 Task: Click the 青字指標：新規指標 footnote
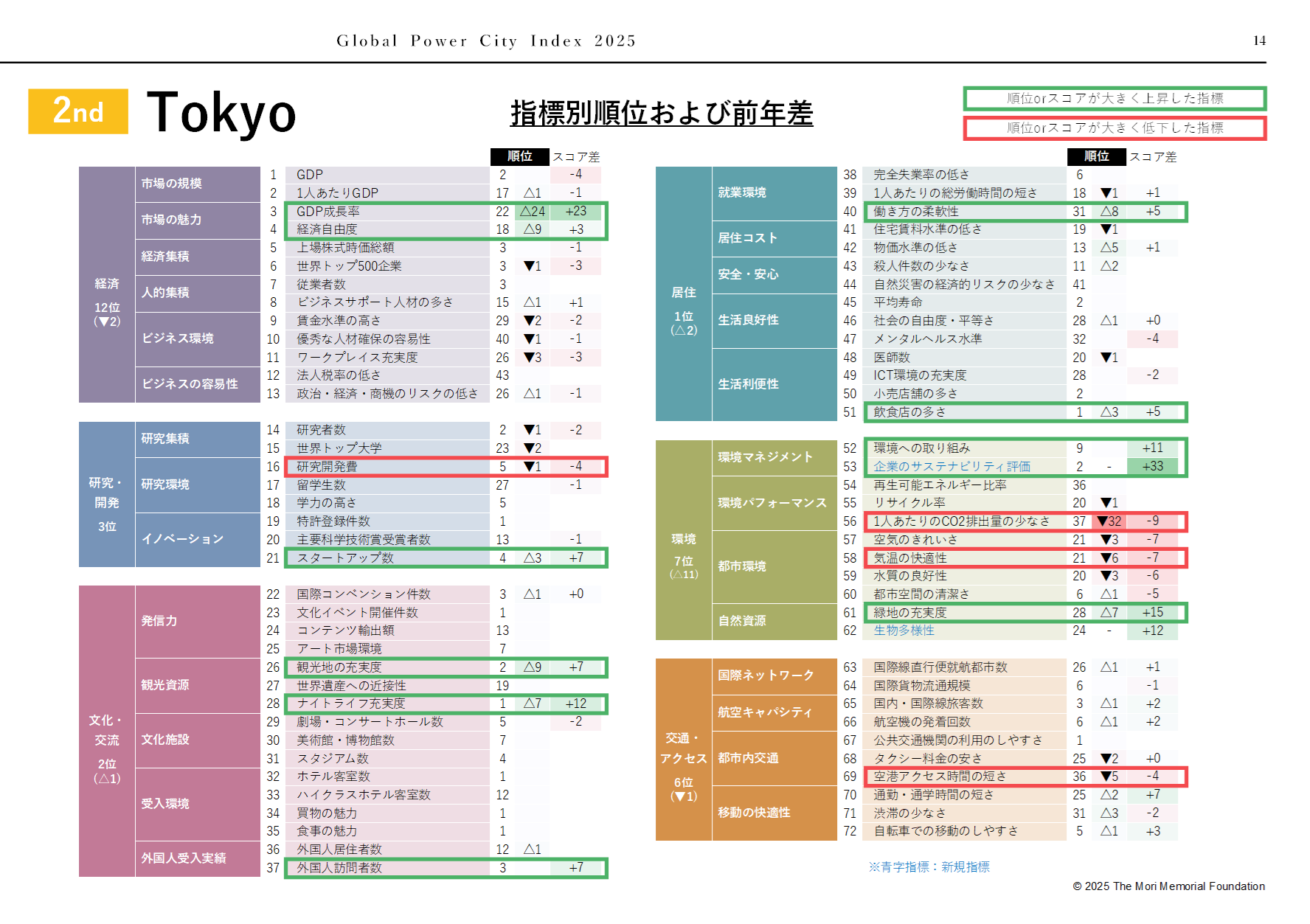pyautogui.click(x=929, y=867)
